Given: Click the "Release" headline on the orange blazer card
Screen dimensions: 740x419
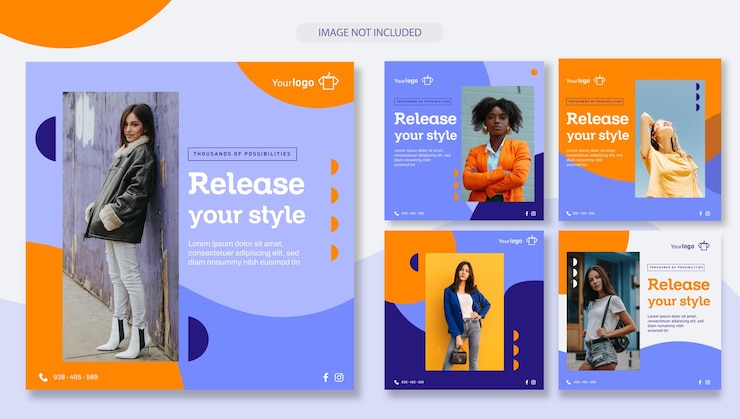Looking at the screenshot, I should pyautogui.click(x=425, y=119).
